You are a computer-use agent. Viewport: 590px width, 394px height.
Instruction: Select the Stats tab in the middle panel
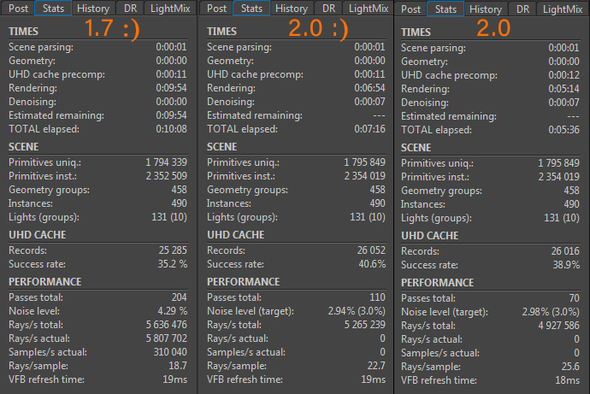[x=251, y=8]
